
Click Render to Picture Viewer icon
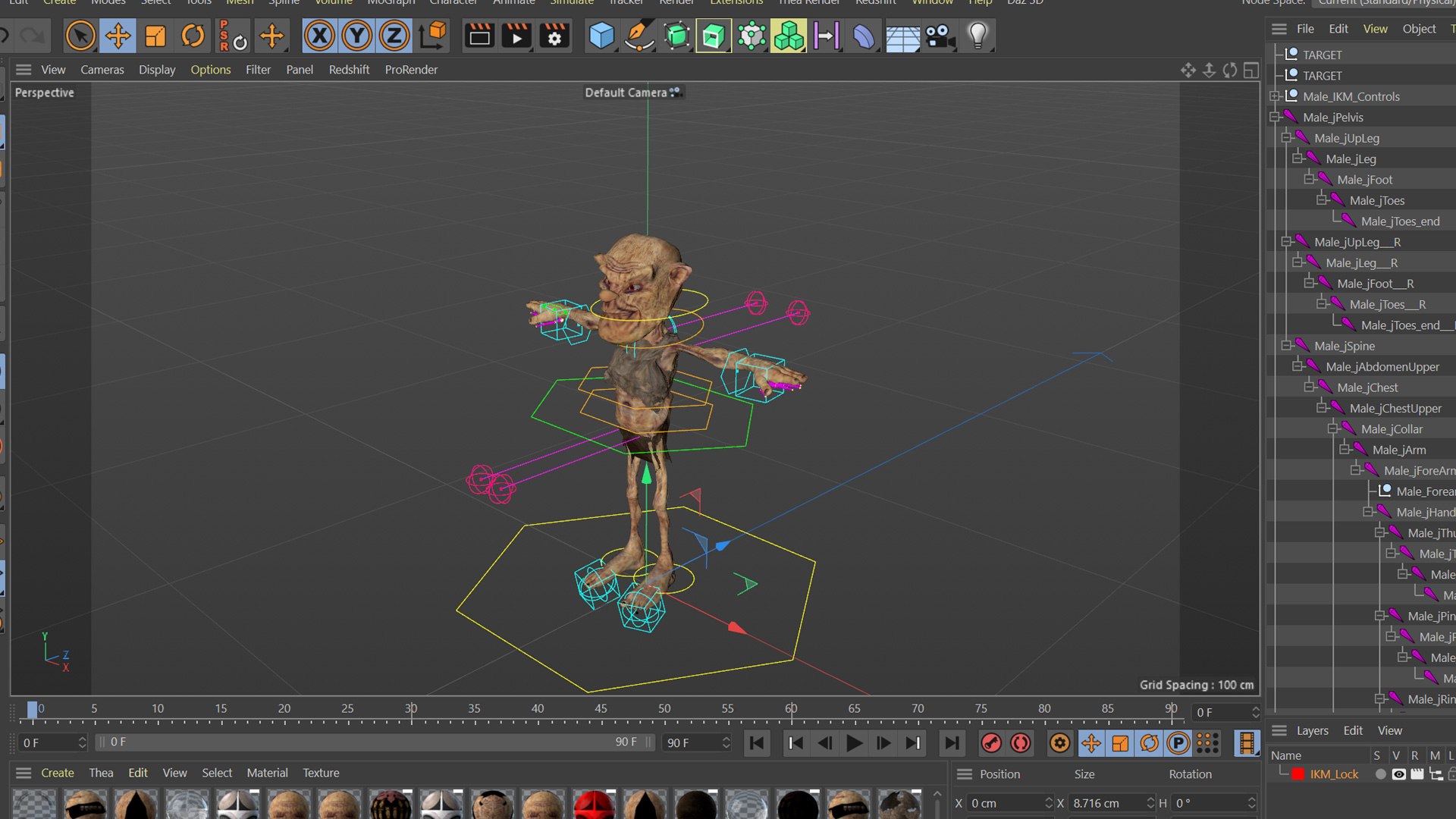tap(517, 36)
